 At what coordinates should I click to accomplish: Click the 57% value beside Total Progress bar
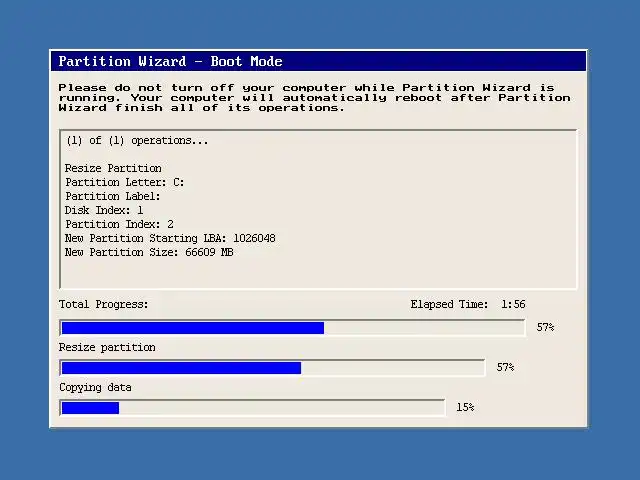(545, 327)
